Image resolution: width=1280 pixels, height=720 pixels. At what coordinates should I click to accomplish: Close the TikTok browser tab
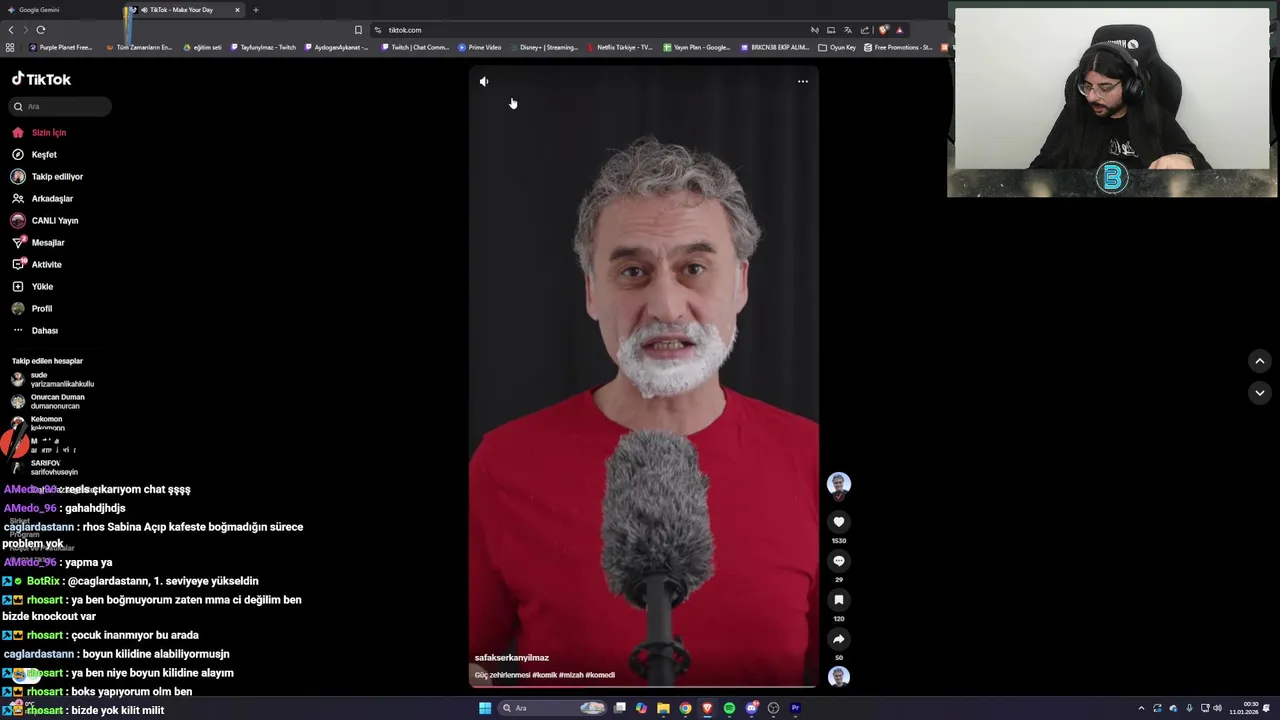coord(237,10)
